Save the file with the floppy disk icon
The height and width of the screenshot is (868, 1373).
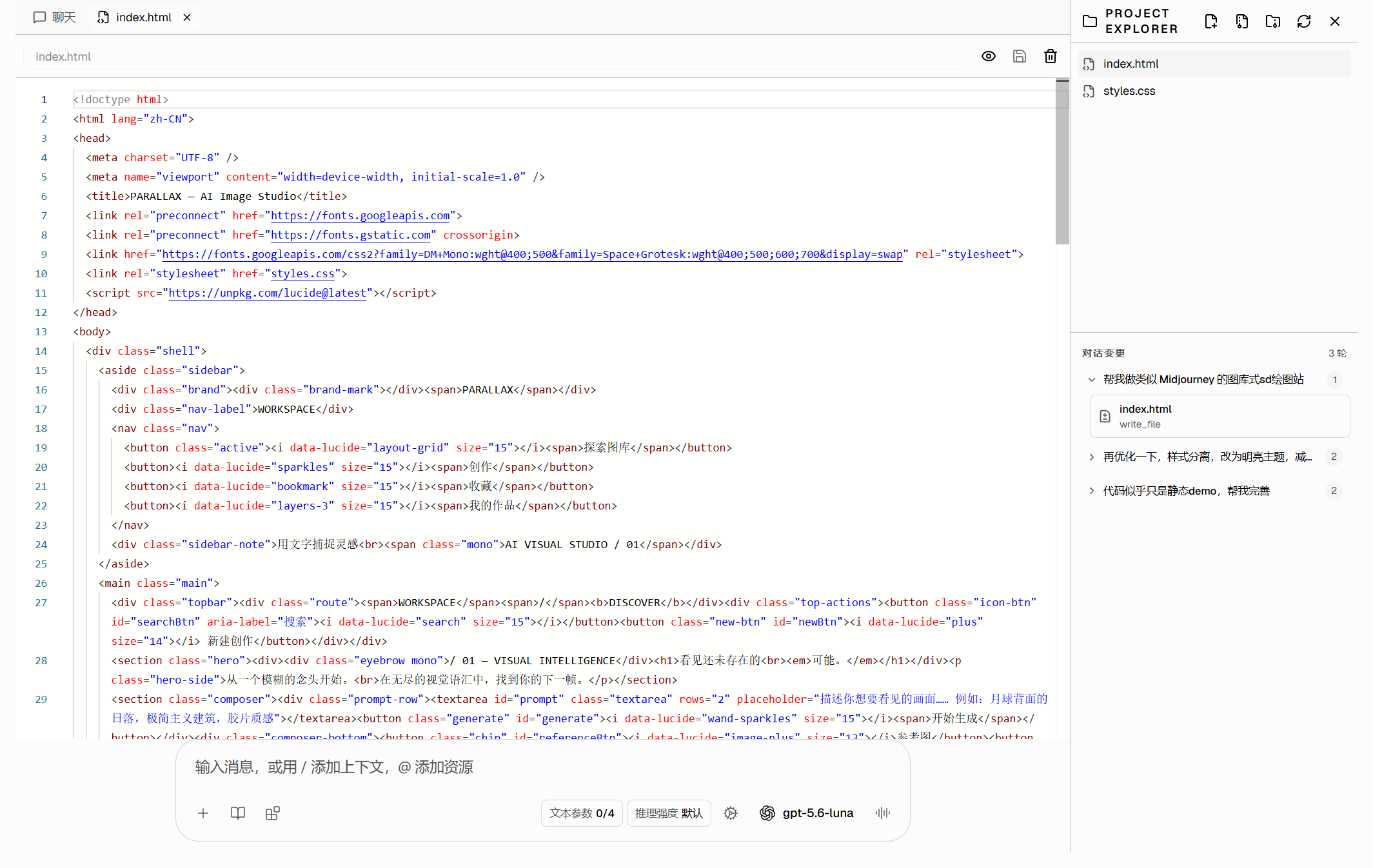tap(1019, 56)
